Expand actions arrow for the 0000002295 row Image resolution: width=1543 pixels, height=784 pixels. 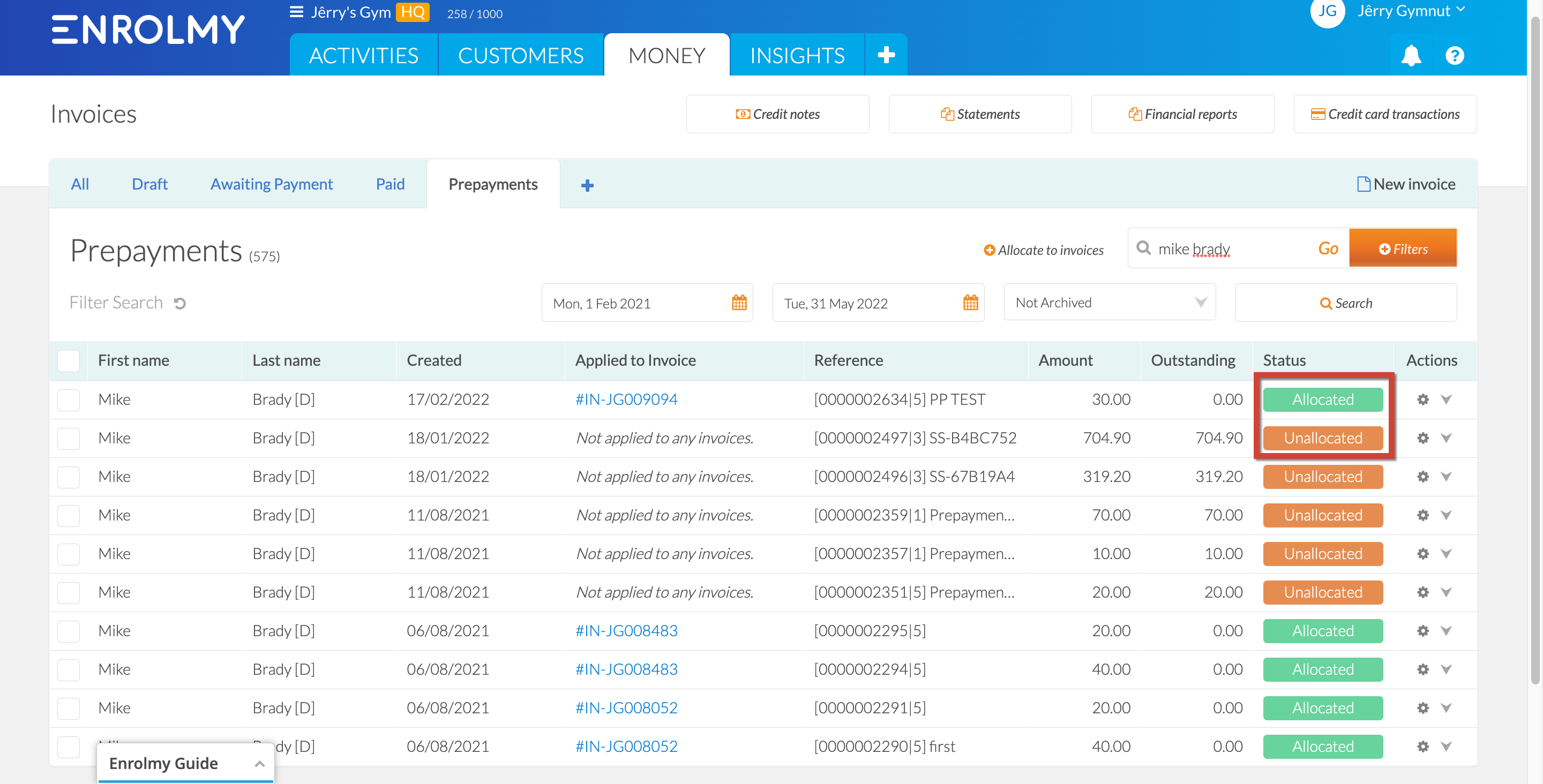click(x=1446, y=631)
